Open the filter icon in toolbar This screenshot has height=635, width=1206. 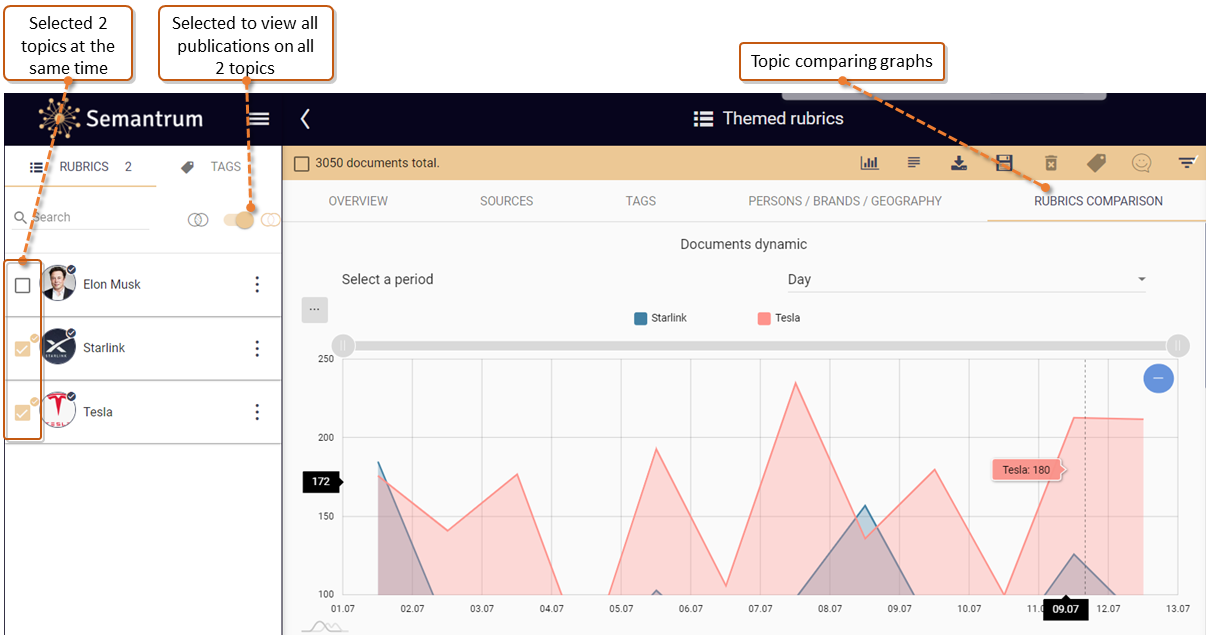pos(1187,162)
